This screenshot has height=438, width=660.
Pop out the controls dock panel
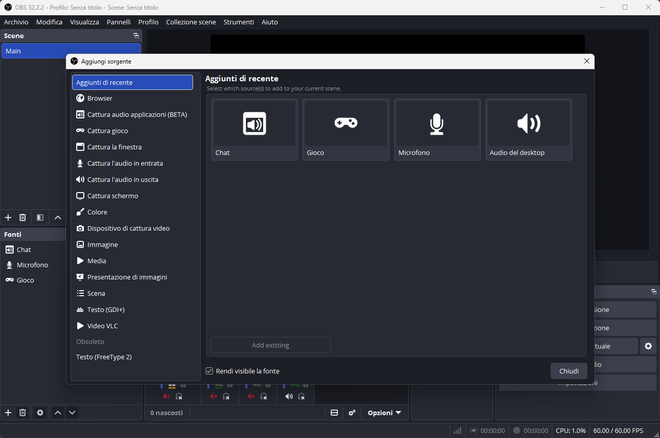coord(653,292)
